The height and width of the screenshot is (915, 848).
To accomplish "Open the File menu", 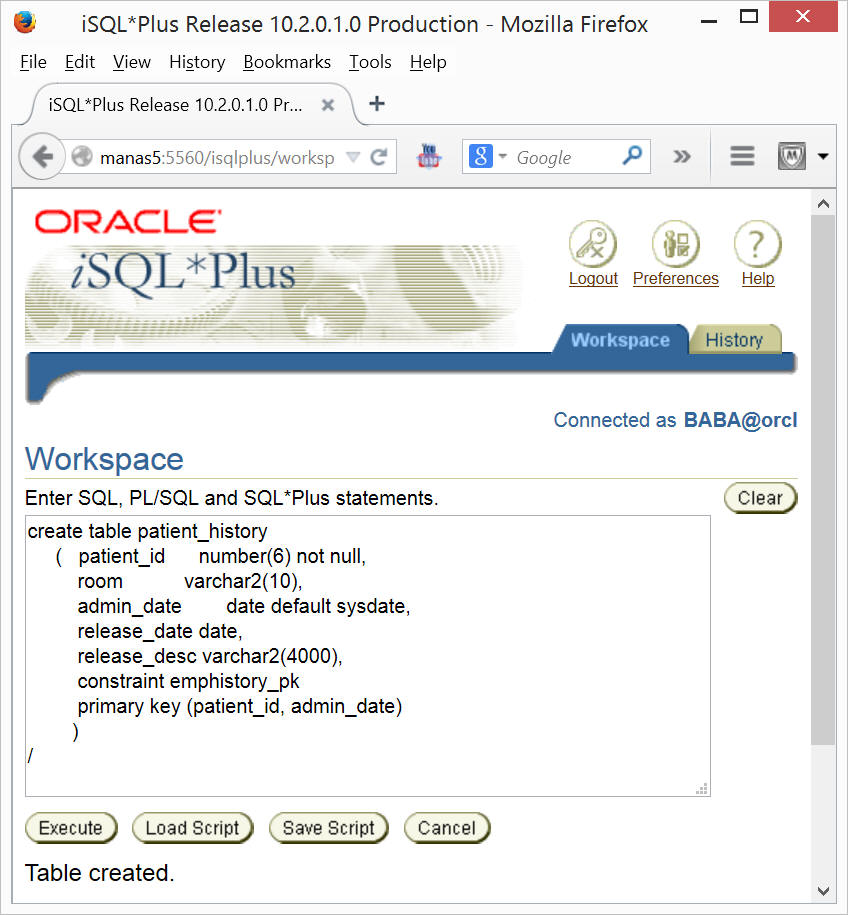I will coord(33,62).
